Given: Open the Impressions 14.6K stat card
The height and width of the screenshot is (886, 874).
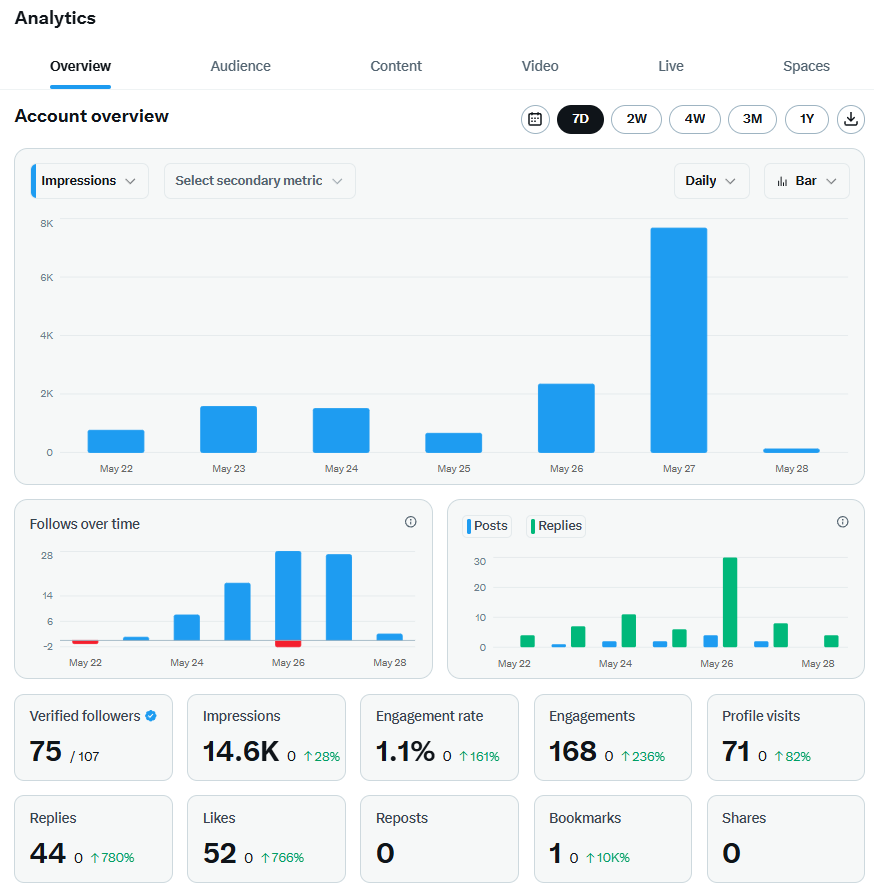Looking at the screenshot, I should coord(266,737).
